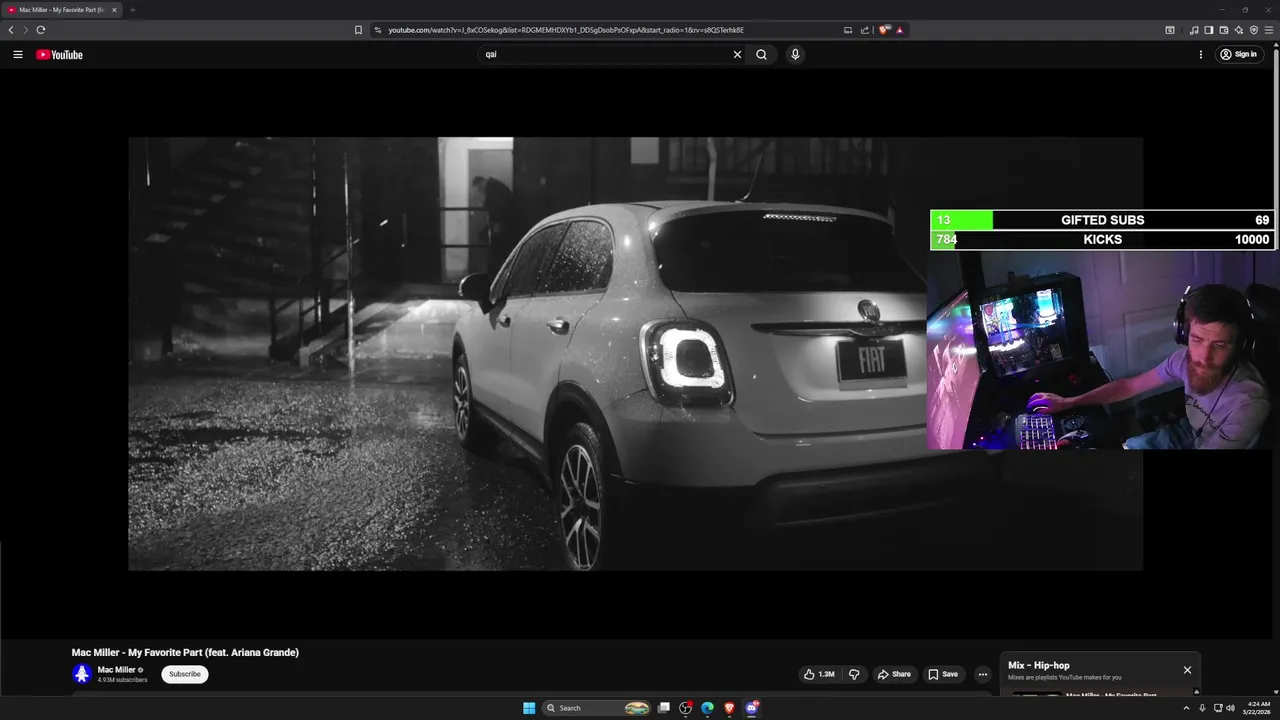
Task: Save the video to a playlist
Action: 942,674
